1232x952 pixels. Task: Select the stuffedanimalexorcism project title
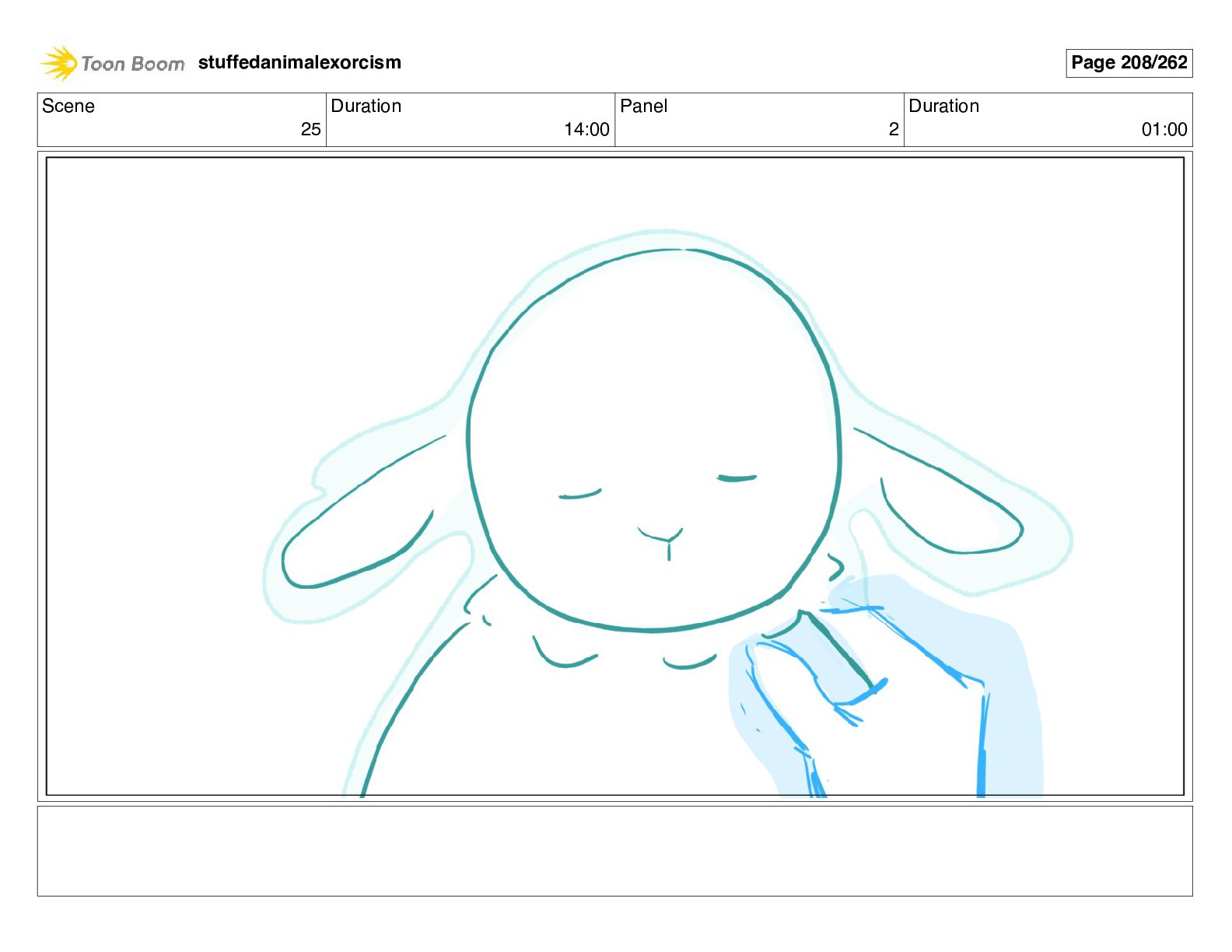pyautogui.click(x=299, y=62)
